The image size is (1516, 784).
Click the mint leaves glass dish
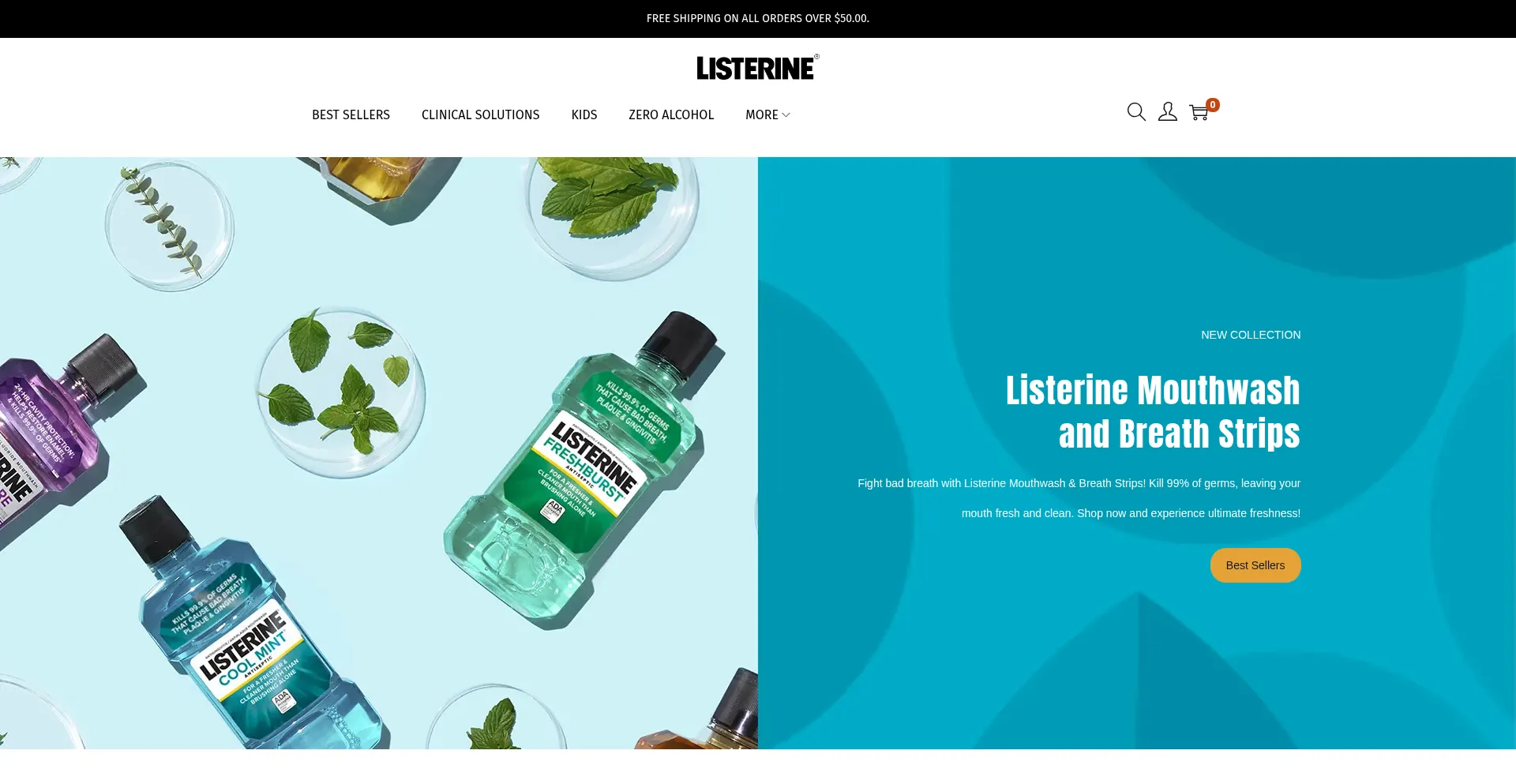(341, 392)
